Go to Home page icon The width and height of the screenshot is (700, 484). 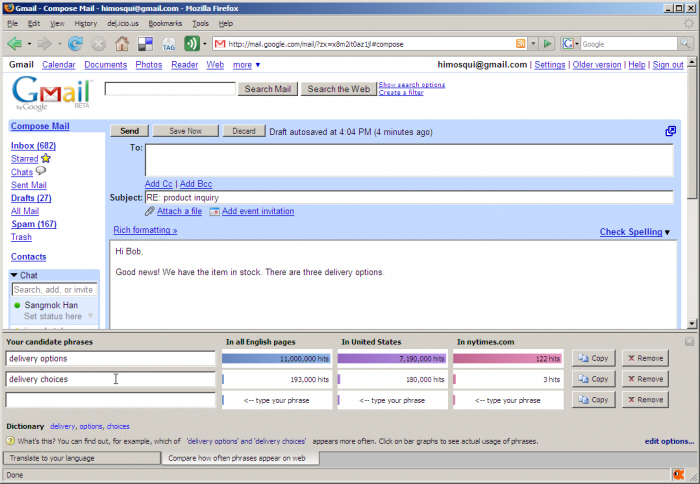tap(122, 44)
